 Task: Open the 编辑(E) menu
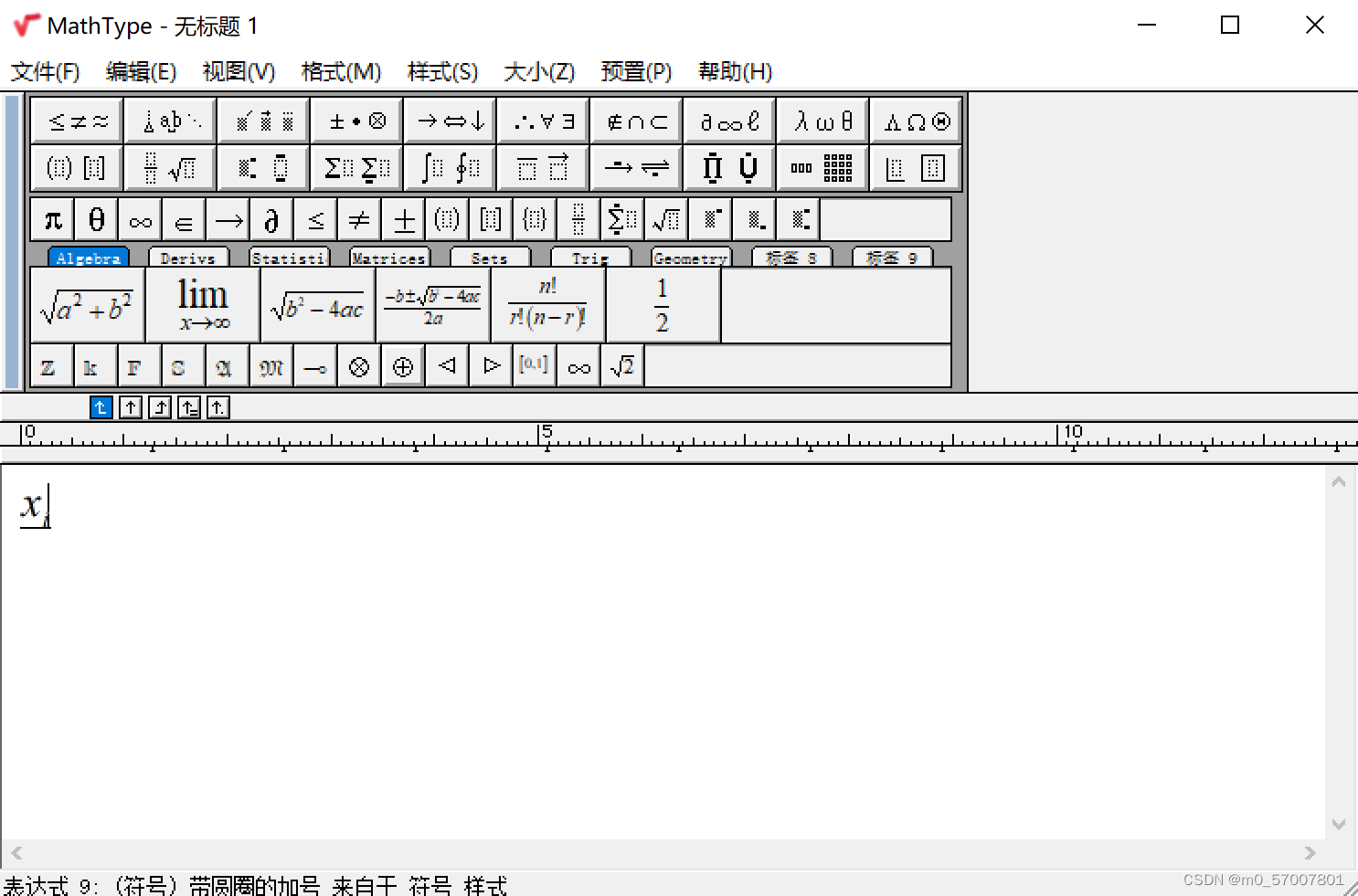[x=141, y=71]
